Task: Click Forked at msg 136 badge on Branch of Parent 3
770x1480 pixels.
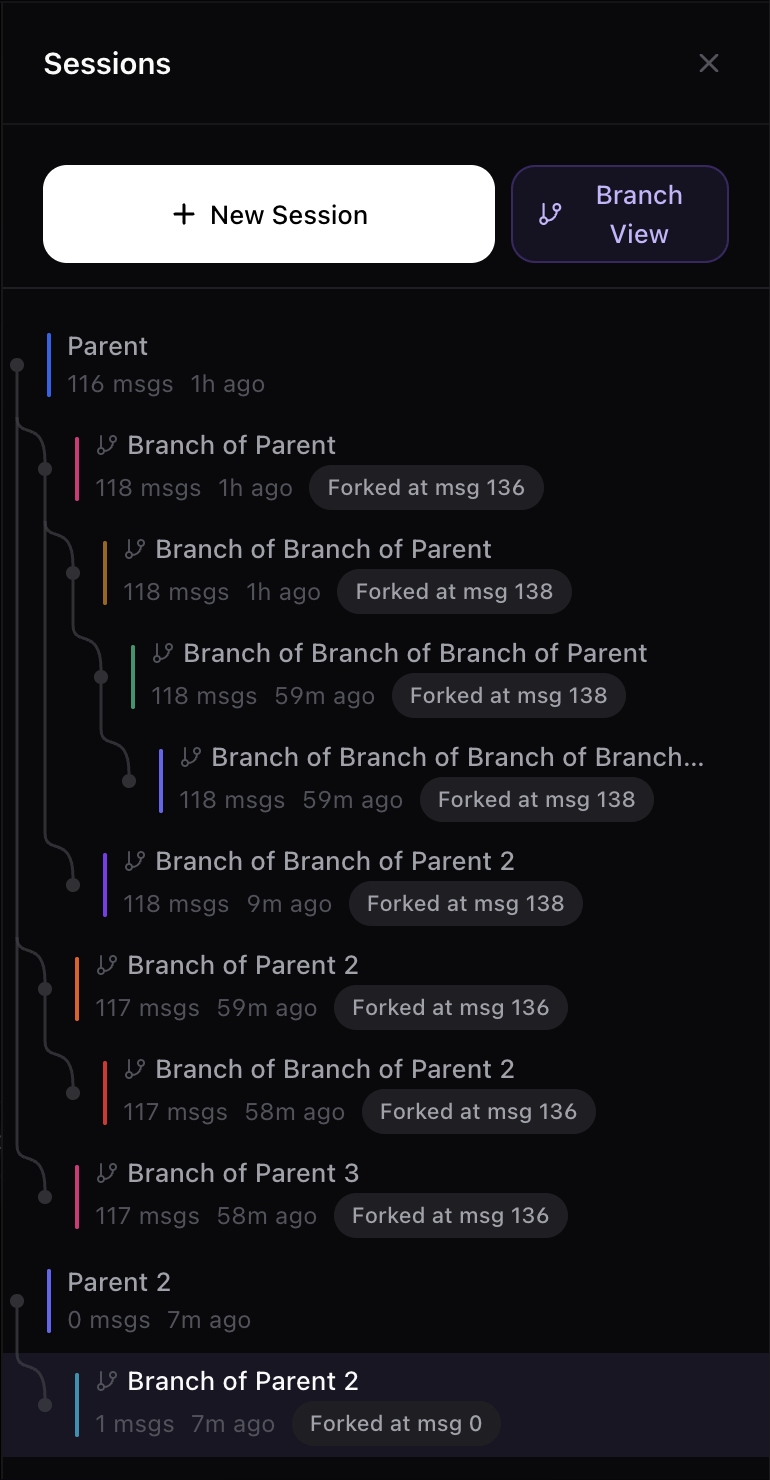Action: pos(450,1216)
